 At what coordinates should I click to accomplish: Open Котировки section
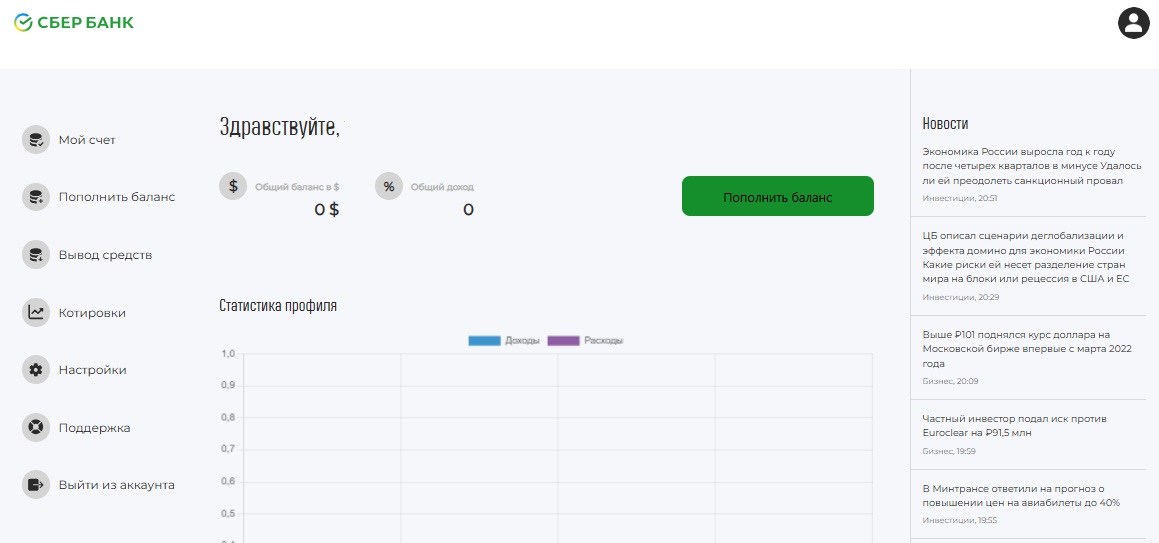pyautogui.click(x=92, y=313)
